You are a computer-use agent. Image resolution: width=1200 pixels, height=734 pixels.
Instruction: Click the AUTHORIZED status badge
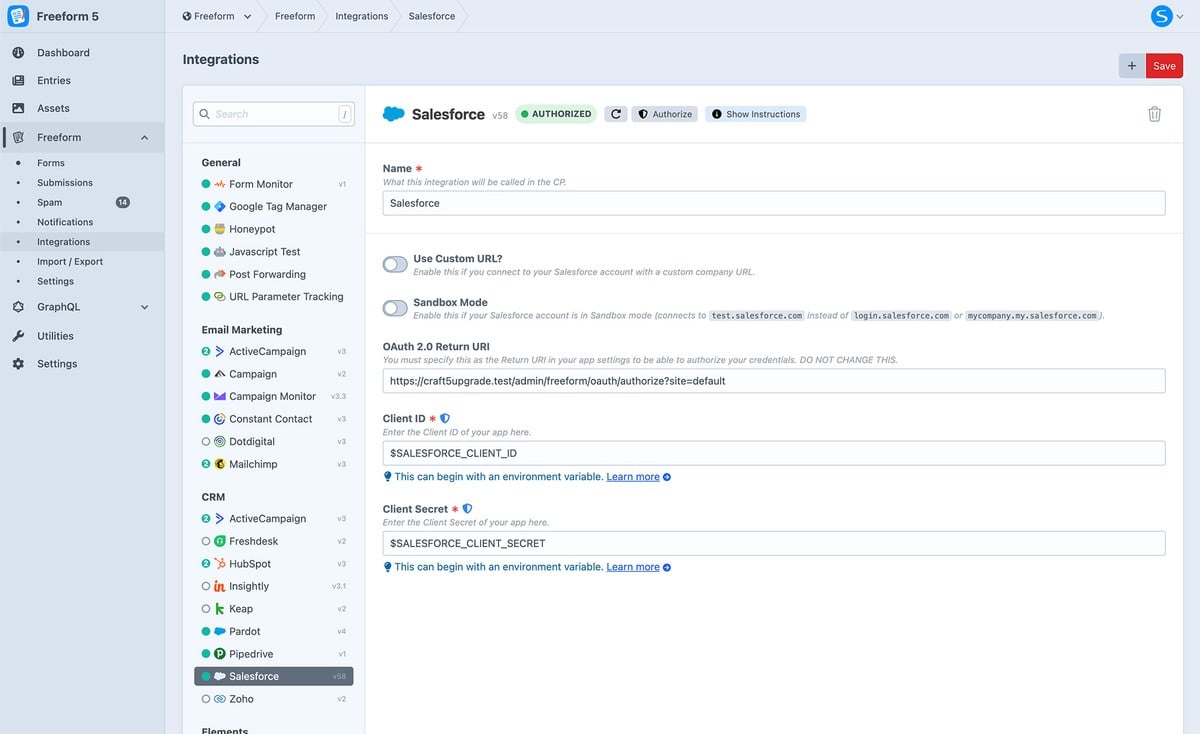556,114
